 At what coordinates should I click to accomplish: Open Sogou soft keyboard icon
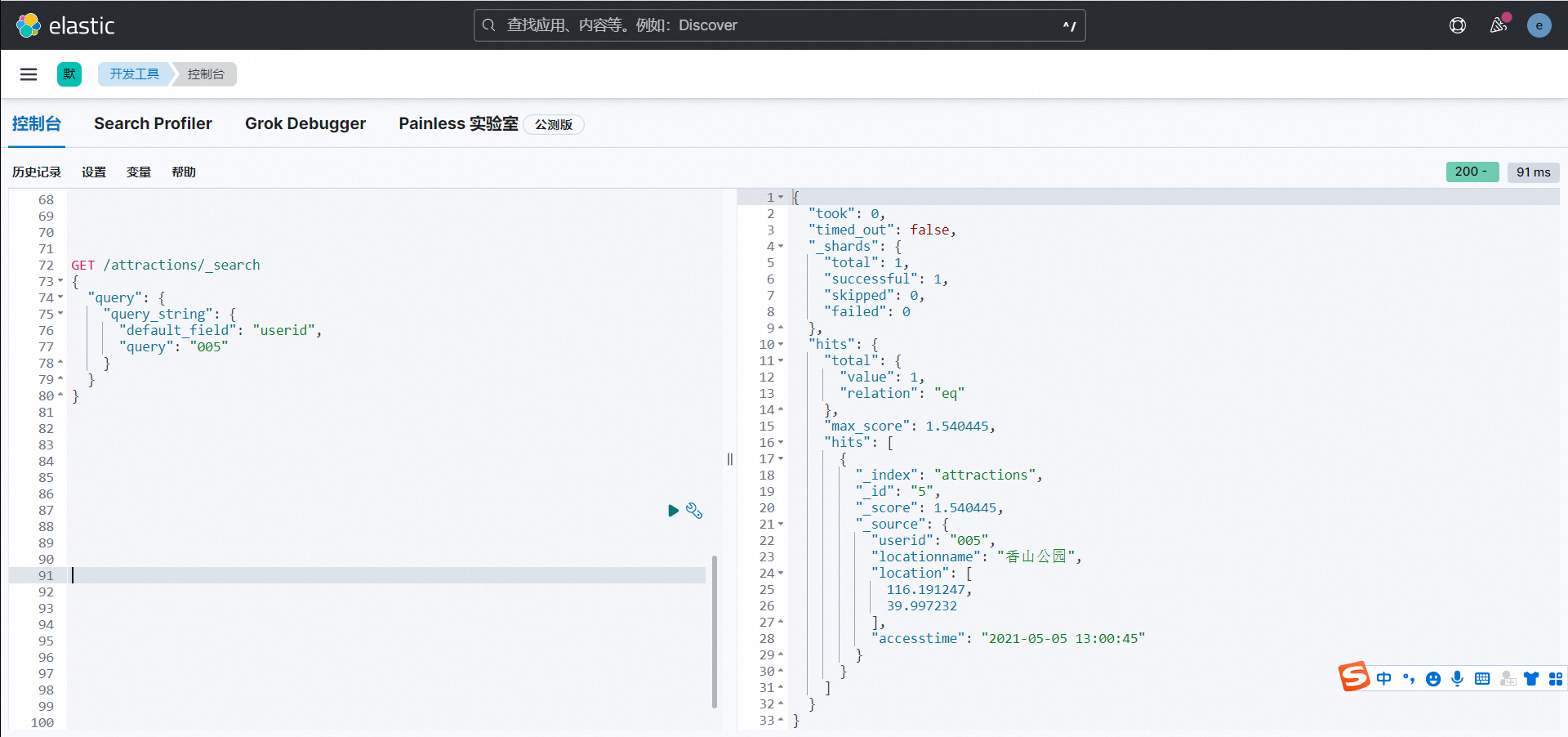1482,679
